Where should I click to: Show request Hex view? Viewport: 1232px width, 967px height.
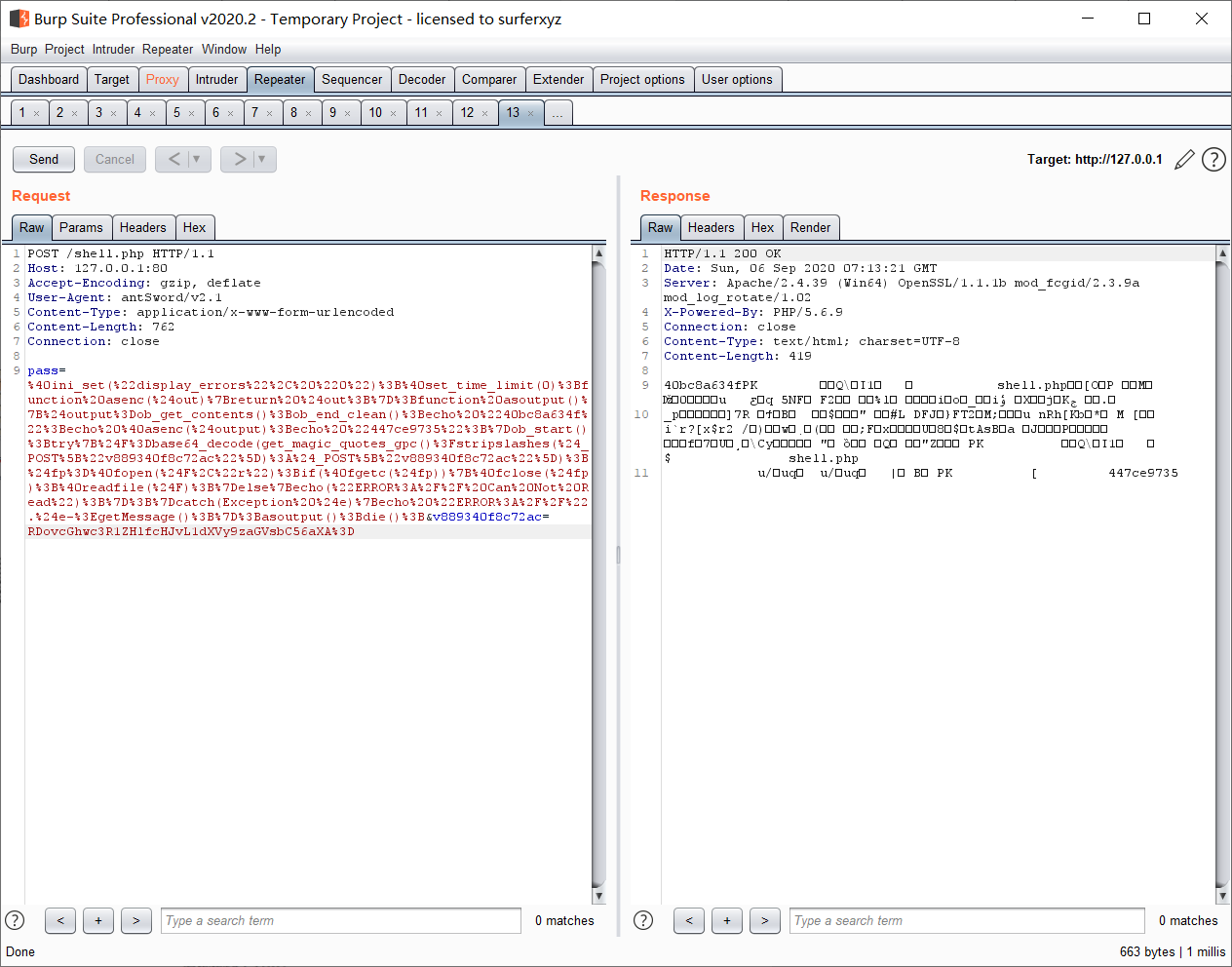[195, 227]
